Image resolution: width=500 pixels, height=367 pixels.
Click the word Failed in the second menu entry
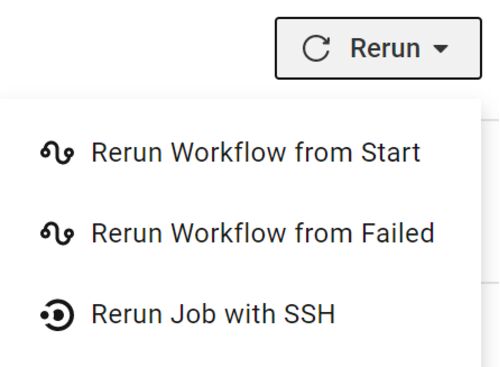398,233
